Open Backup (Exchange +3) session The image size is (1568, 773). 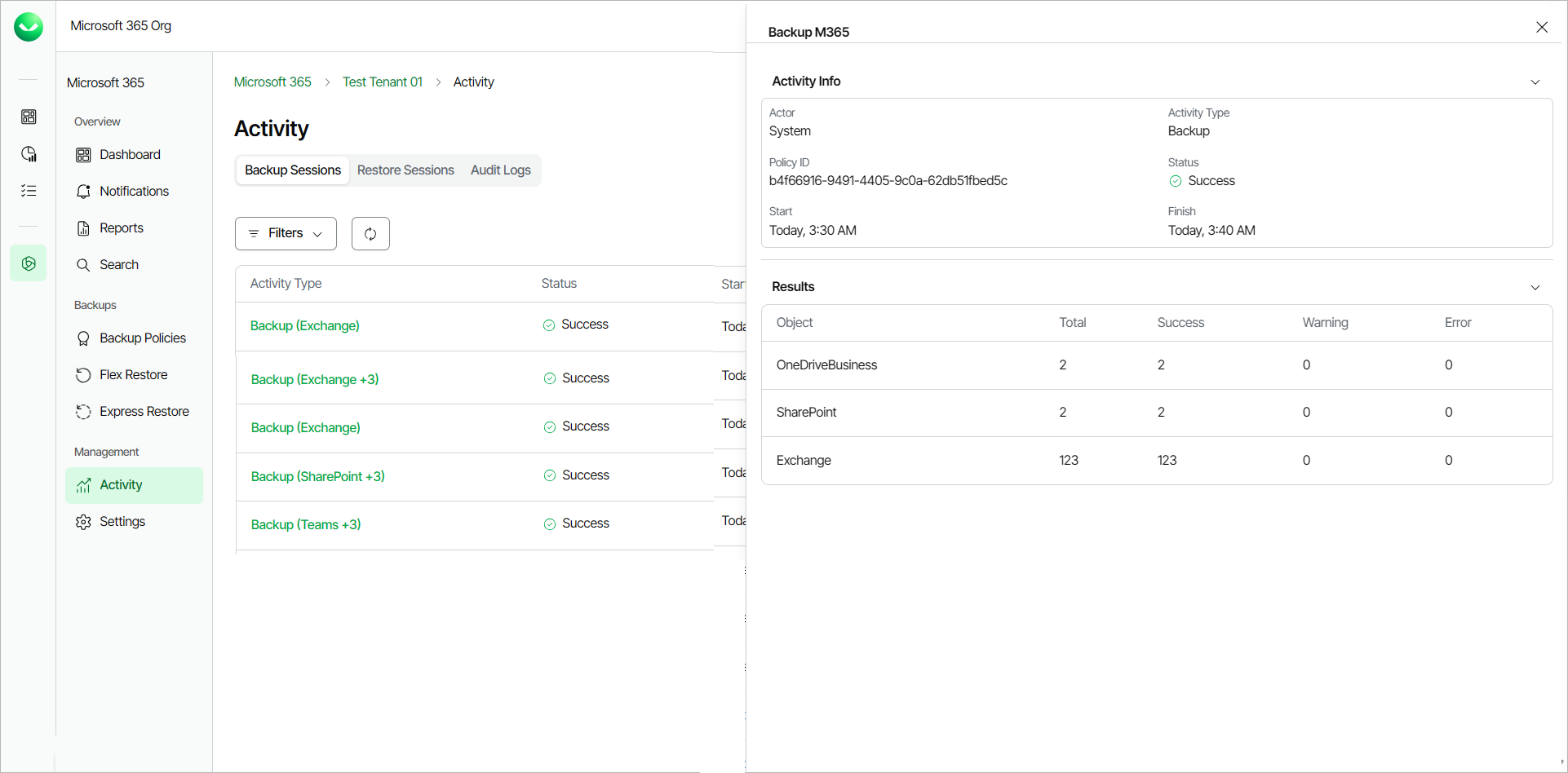tap(315, 379)
